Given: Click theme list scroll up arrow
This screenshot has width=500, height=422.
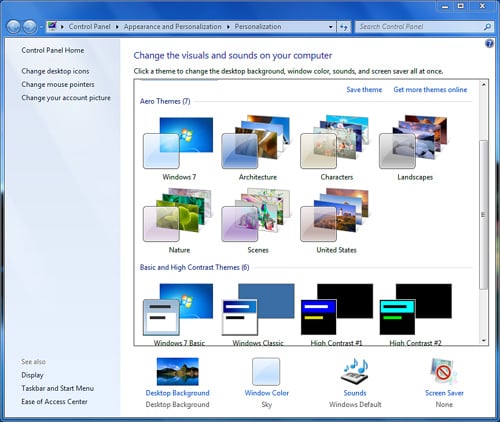Looking at the screenshot, I should 483,85.
